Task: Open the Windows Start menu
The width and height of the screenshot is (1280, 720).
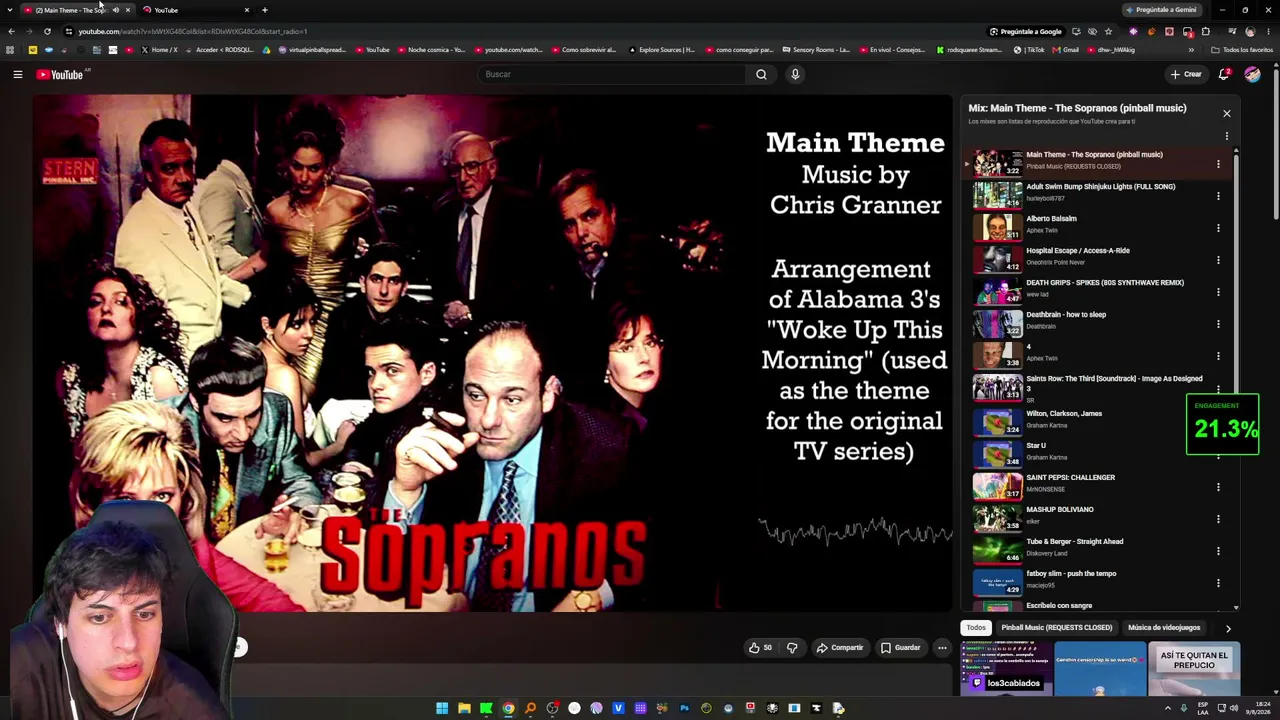Action: pyautogui.click(x=442, y=708)
